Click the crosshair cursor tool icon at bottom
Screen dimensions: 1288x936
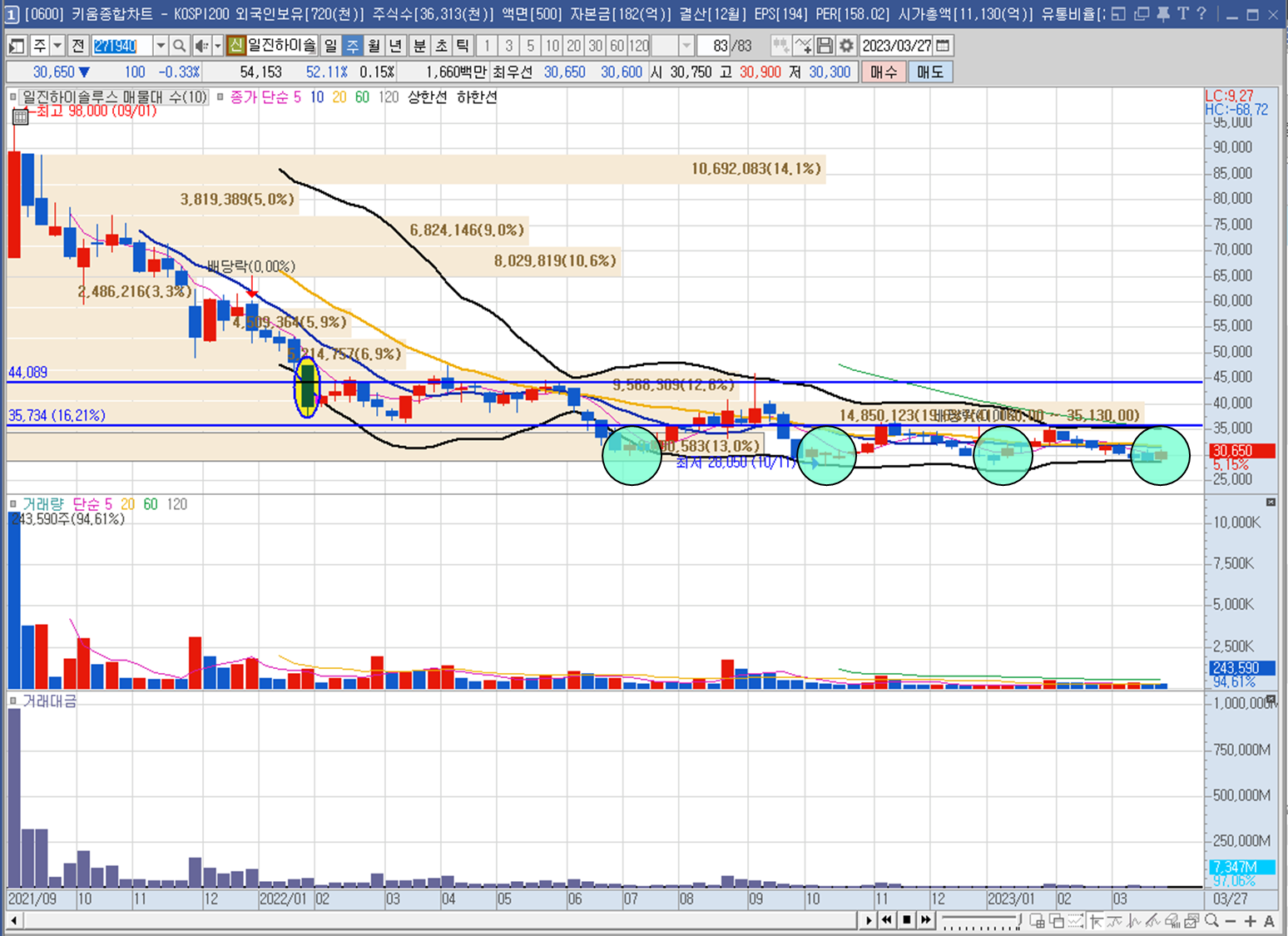pyautogui.click(x=1096, y=920)
